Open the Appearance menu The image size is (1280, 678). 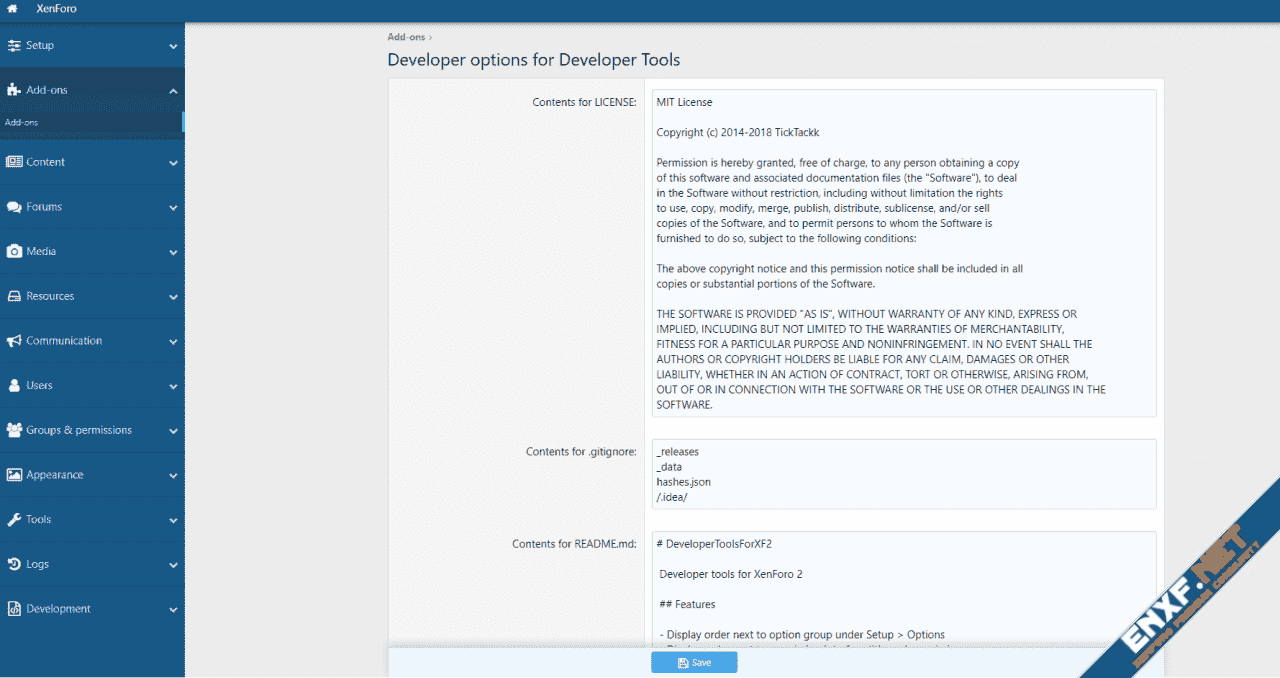pyautogui.click(x=55, y=475)
